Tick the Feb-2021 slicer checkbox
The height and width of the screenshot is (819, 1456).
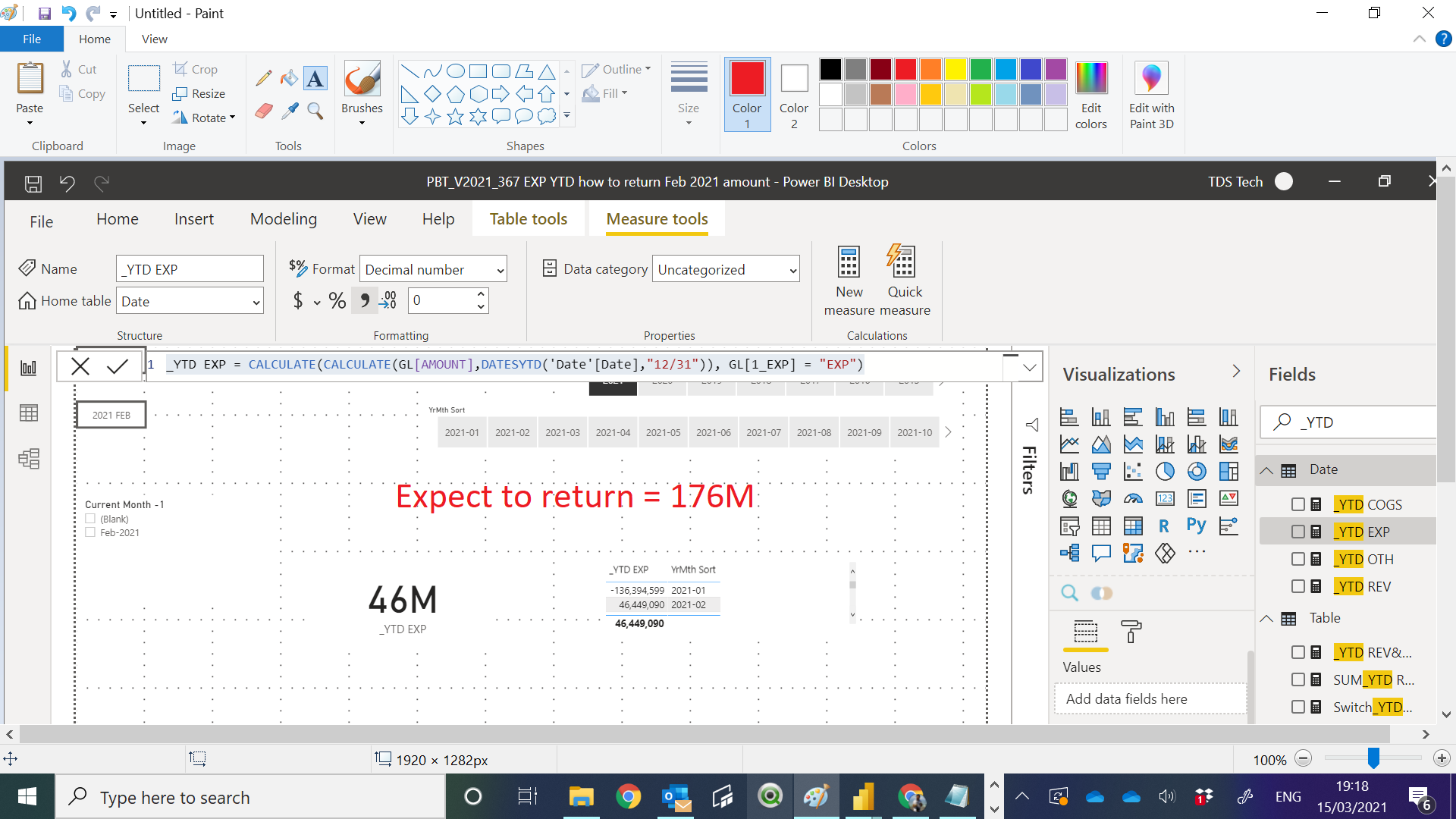[x=90, y=532]
